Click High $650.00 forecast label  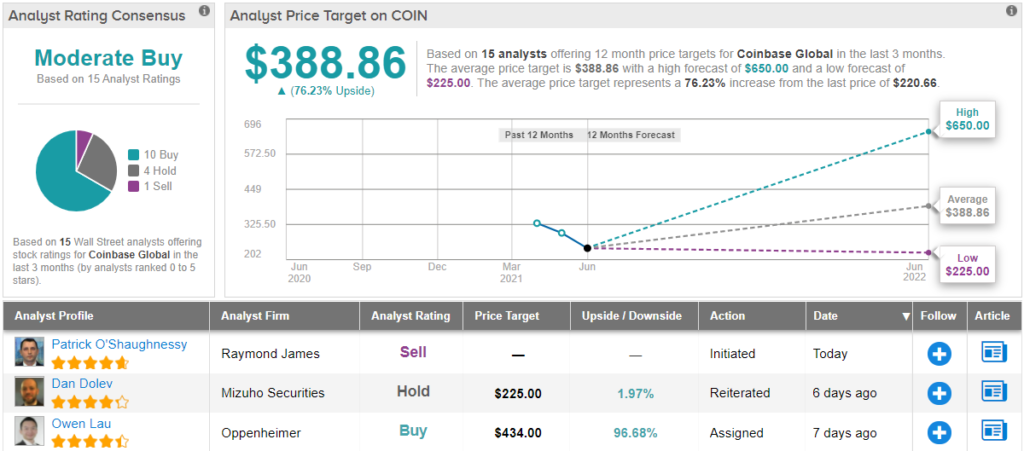[966, 119]
